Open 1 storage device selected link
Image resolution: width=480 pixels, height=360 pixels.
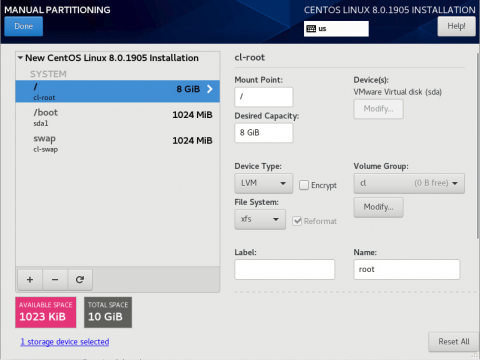(65, 342)
